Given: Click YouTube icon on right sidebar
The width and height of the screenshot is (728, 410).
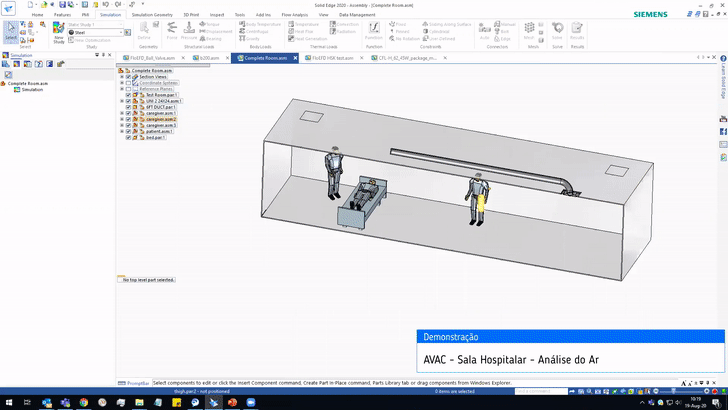Looking at the screenshot, I should [x=723, y=119].
